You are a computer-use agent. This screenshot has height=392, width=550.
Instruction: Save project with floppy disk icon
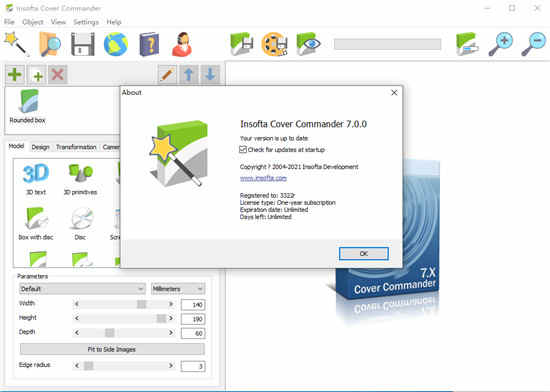pyautogui.click(x=83, y=44)
